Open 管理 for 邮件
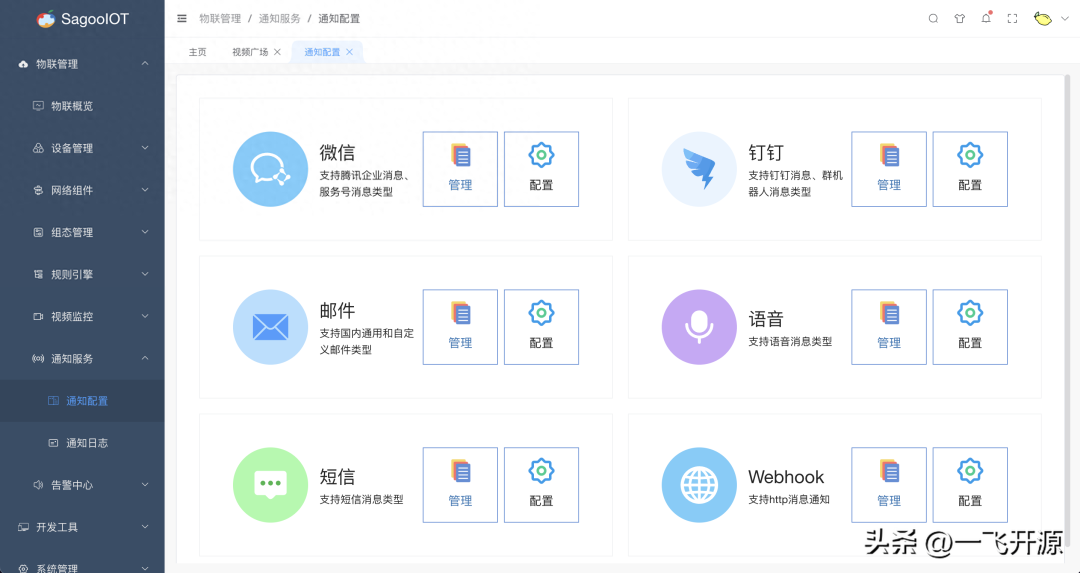Screen dimensions: 1080x573 [x=460, y=327]
